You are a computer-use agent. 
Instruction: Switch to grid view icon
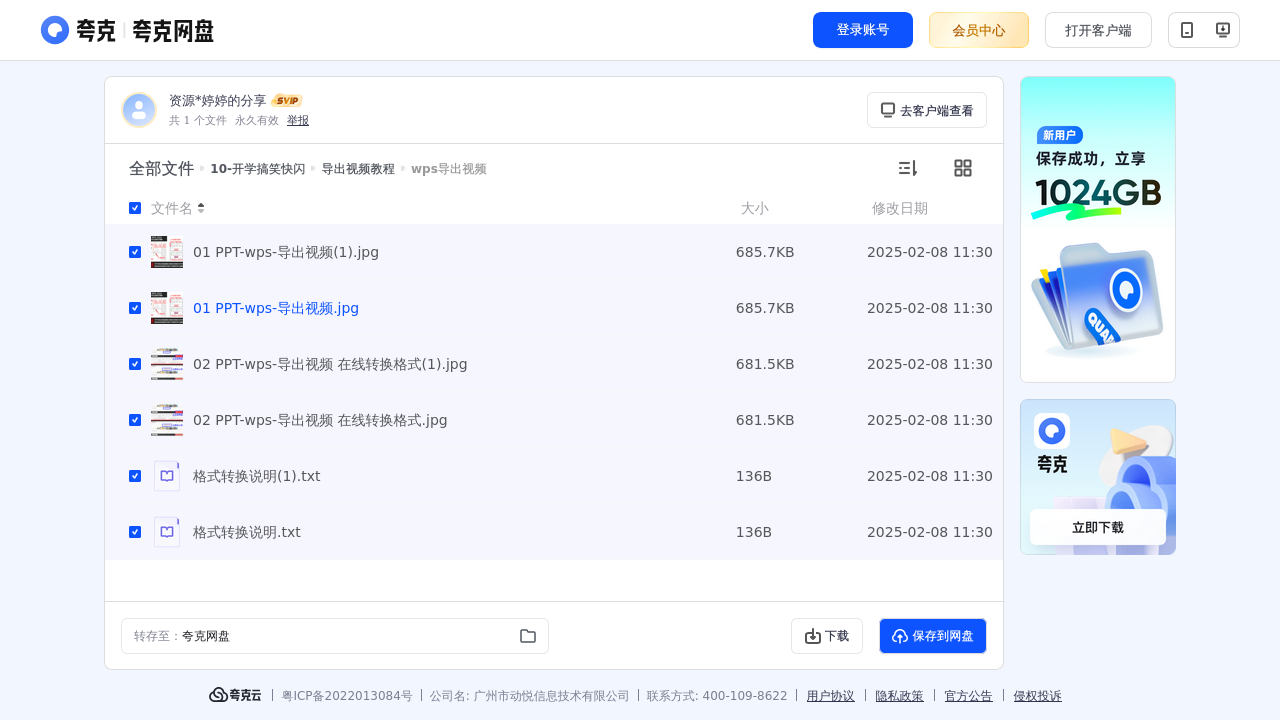[x=963, y=168]
